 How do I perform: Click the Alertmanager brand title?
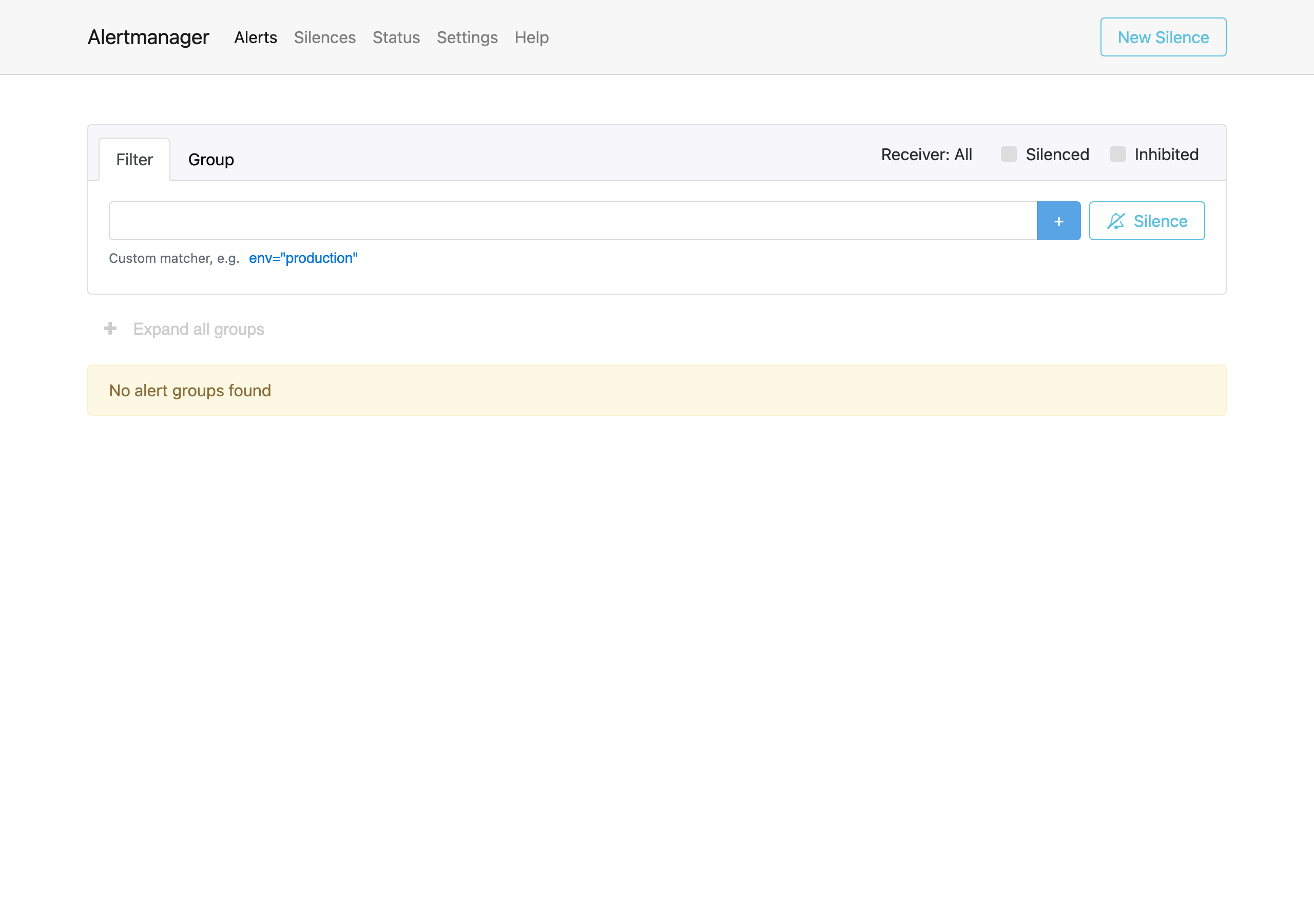click(148, 37)
